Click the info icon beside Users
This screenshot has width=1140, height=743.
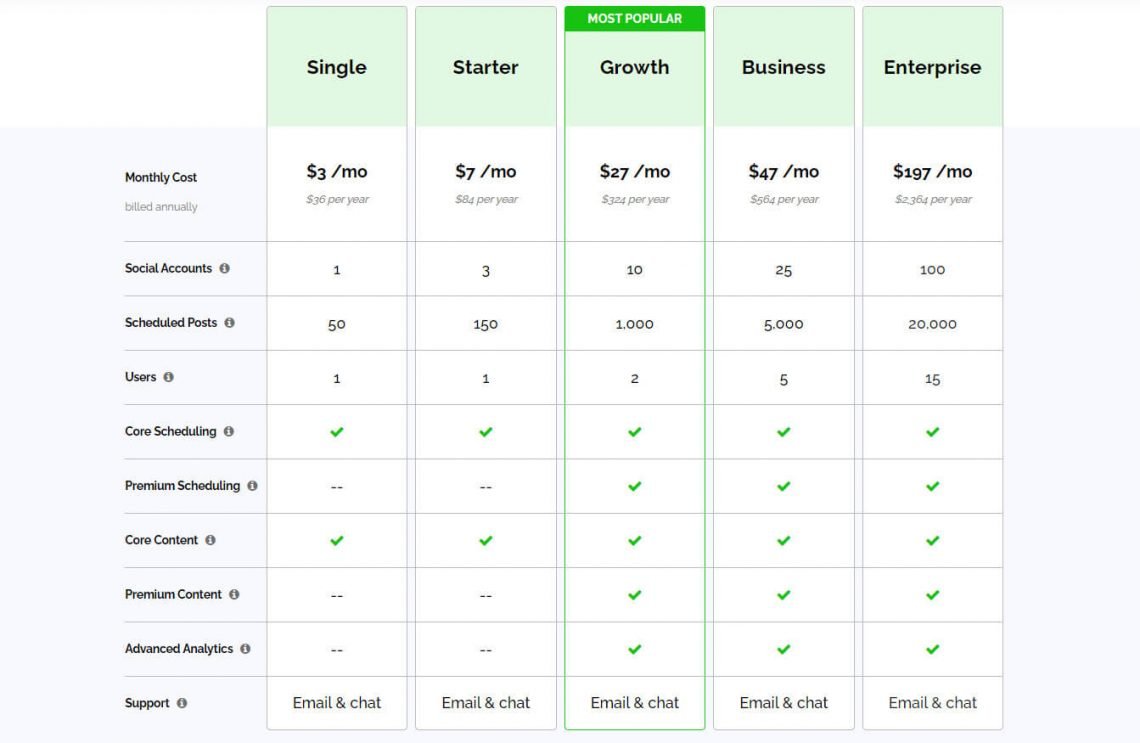pyautogui.click(x=169, y=377)
